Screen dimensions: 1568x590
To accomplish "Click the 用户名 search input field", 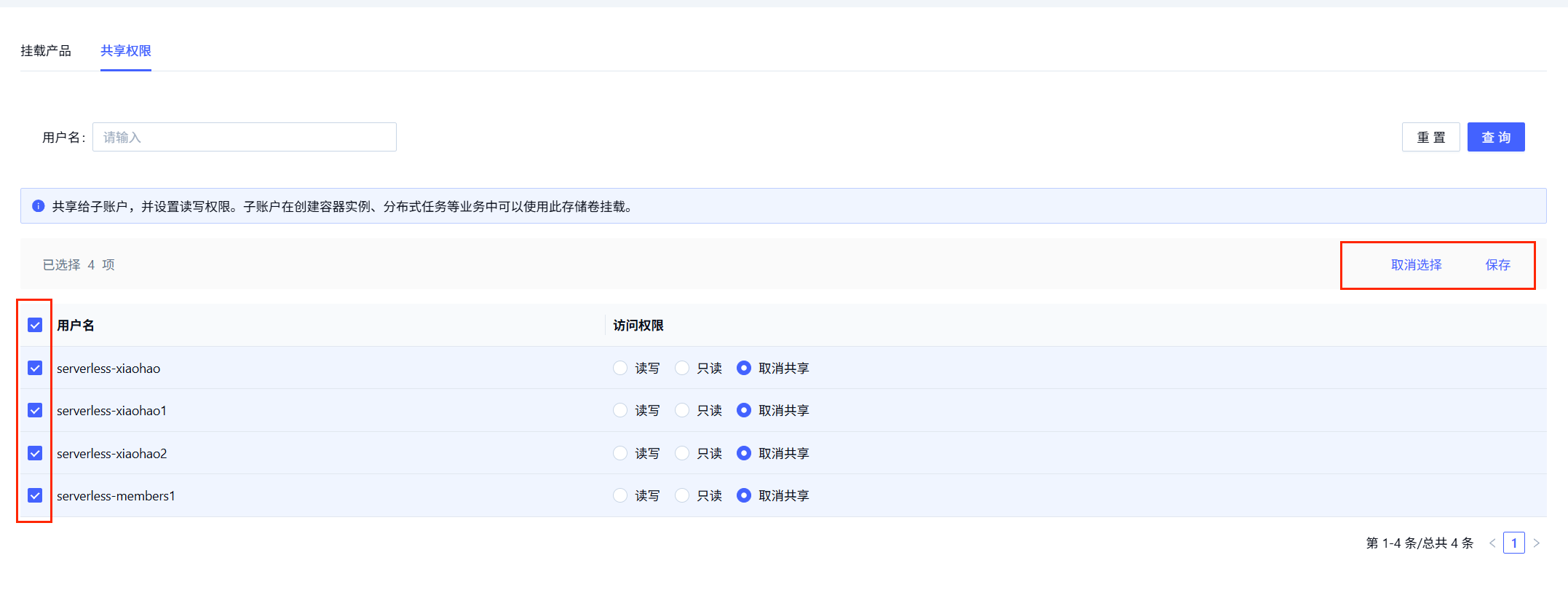I will [x=244, y=137].
